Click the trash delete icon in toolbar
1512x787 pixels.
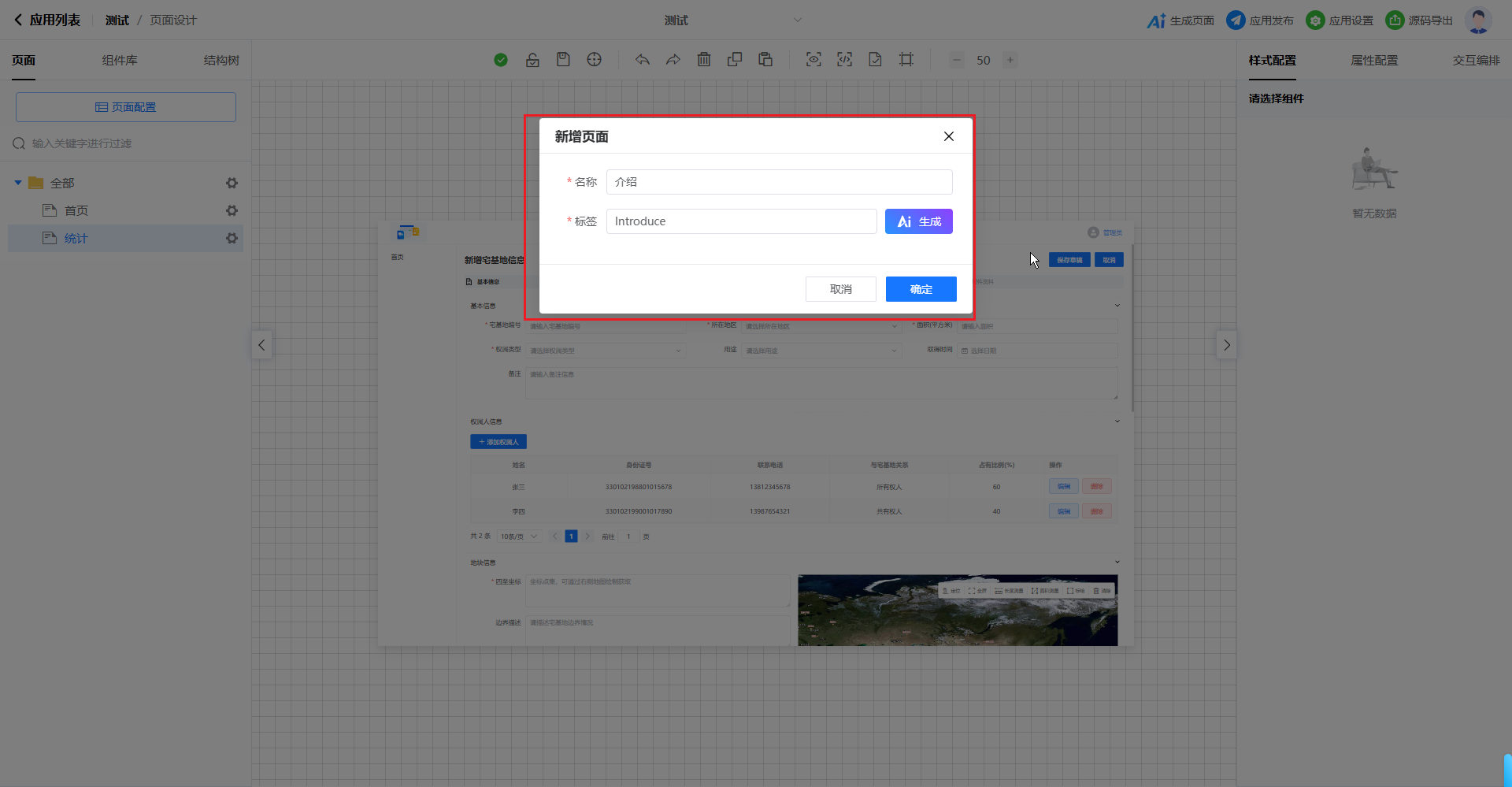pyautogui.click(x=704, y=60)
